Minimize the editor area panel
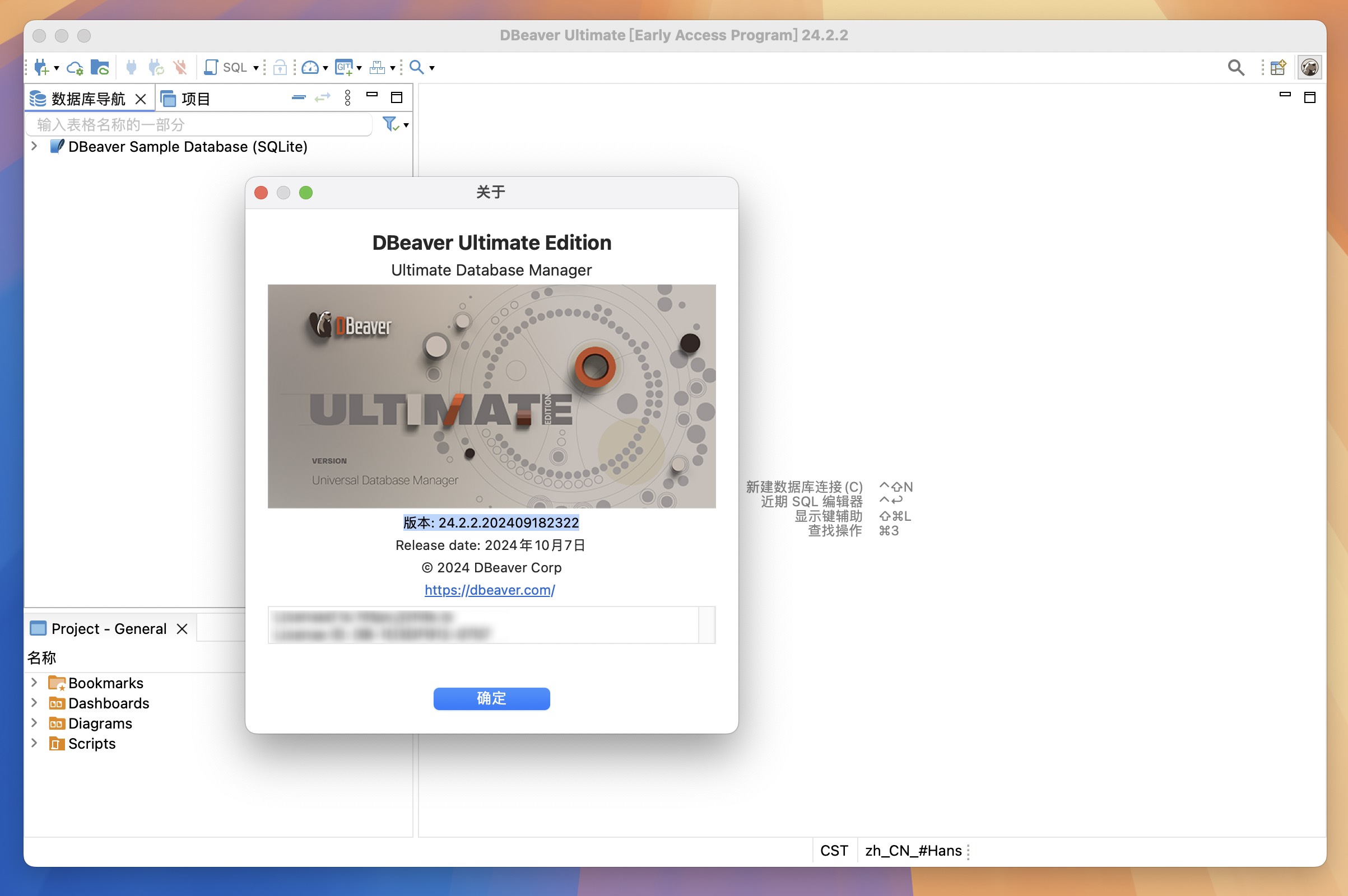The height and width of the screenshot is (896, 1348). click(x=1285, y=95)
